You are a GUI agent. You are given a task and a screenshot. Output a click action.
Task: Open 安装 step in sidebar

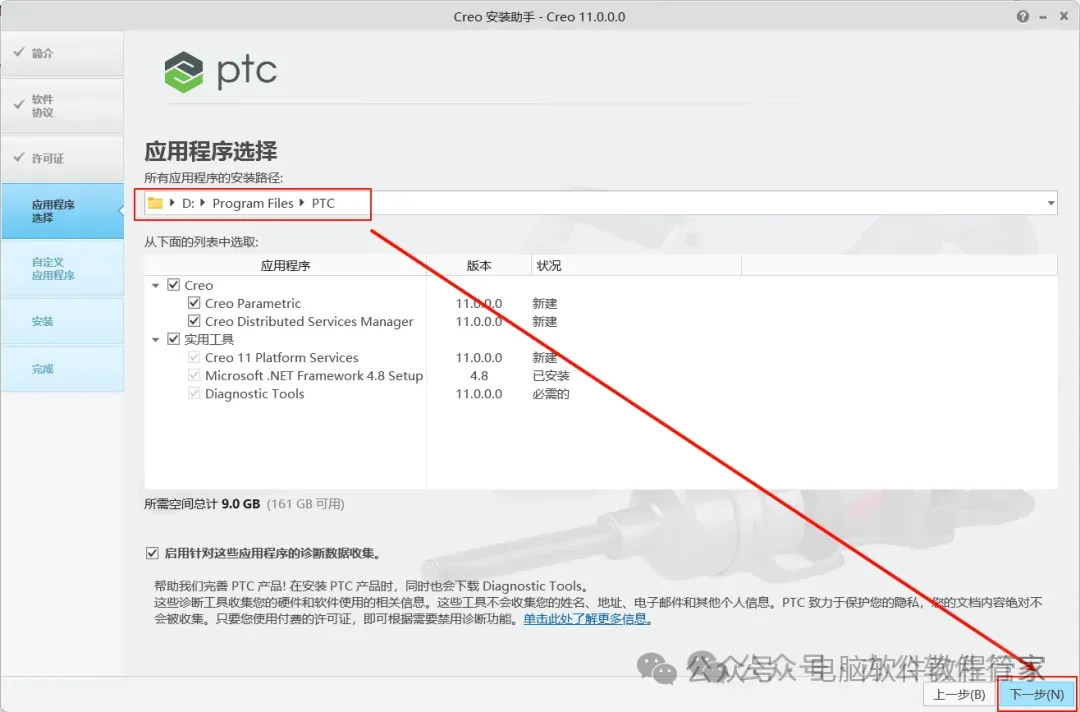click(x=63, y=321)
